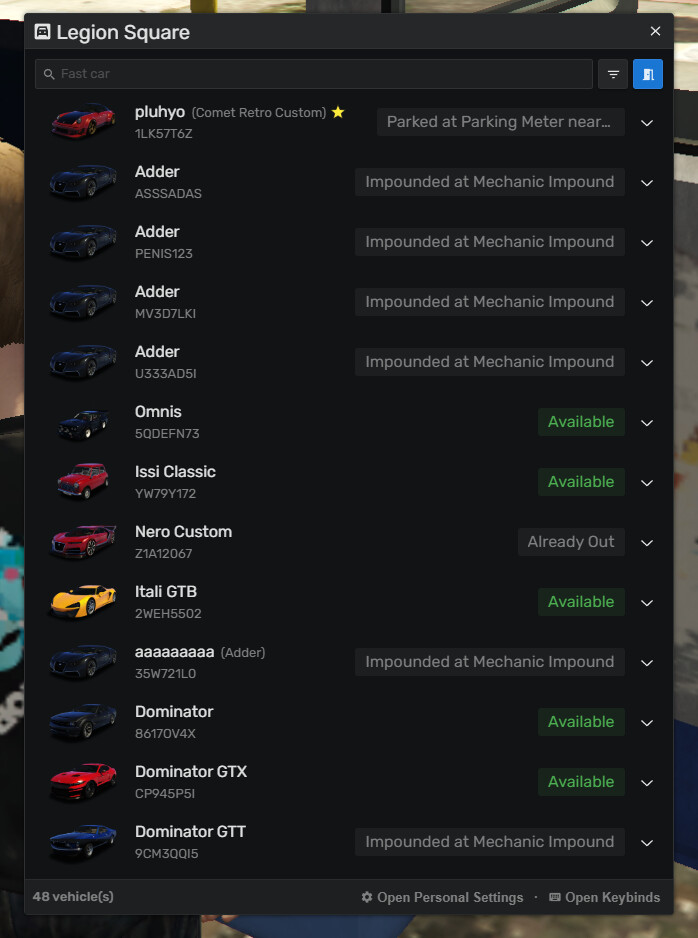Viewport: 698px width, 938px height.
Task: Open Keybinds link in the footer
Action: (612, 897)
